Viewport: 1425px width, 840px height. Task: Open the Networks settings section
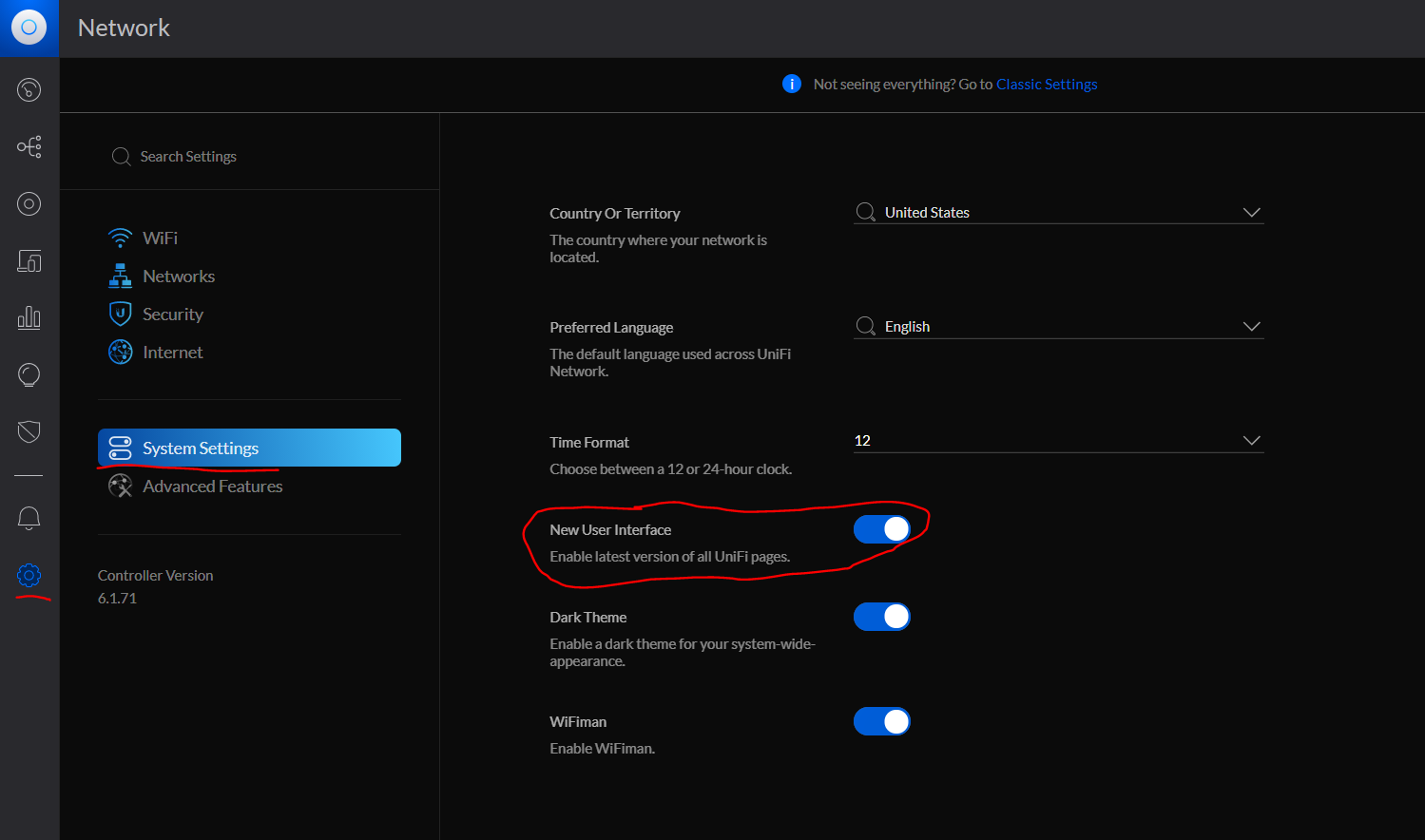(178, 277)
